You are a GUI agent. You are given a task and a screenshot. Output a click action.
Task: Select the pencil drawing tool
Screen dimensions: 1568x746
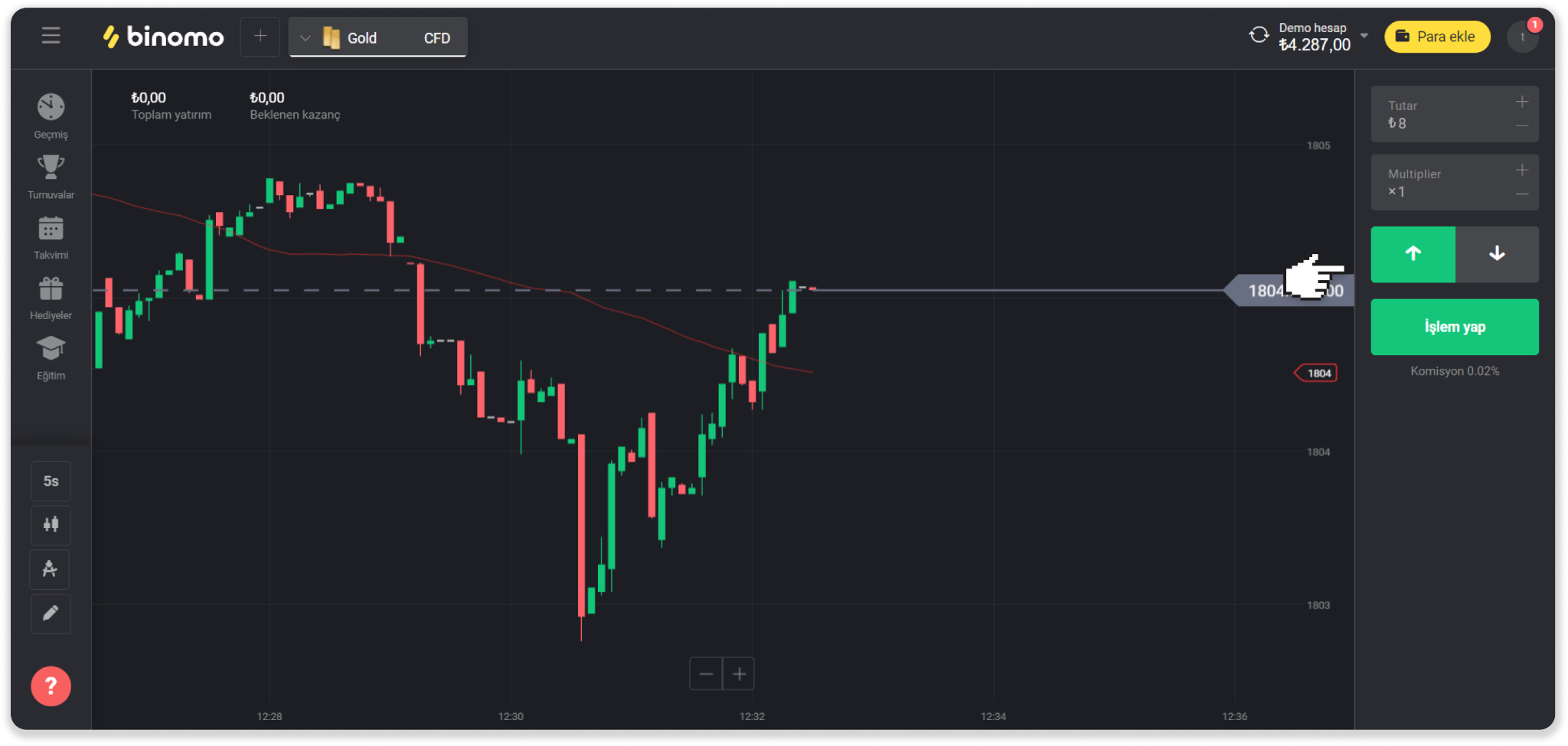tap(51, 614)
